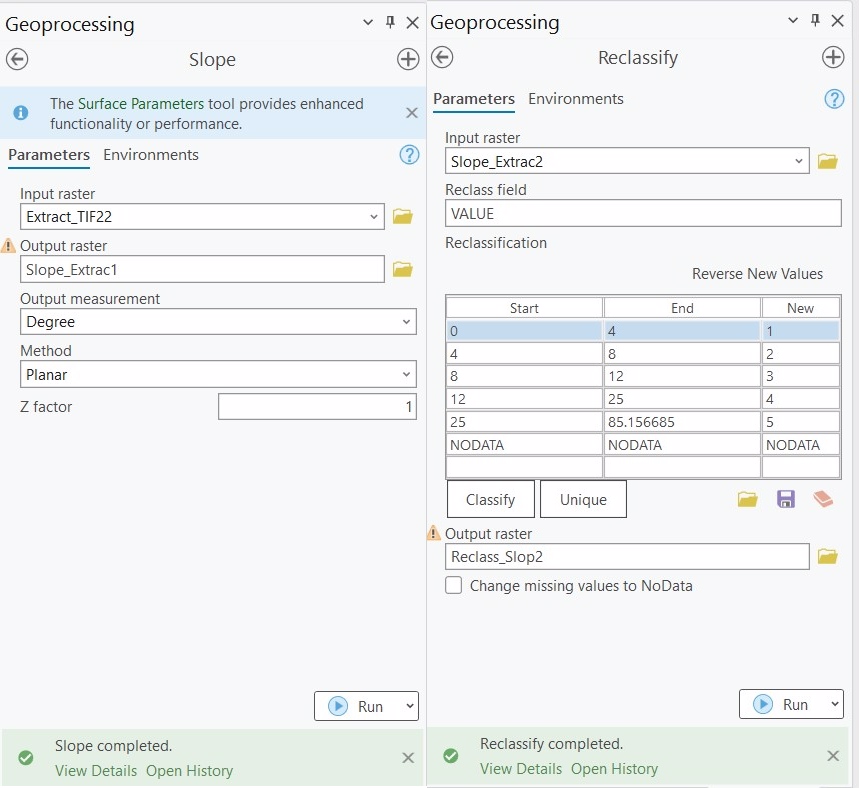Open help for the Reclassify tool

click(834, 99)
